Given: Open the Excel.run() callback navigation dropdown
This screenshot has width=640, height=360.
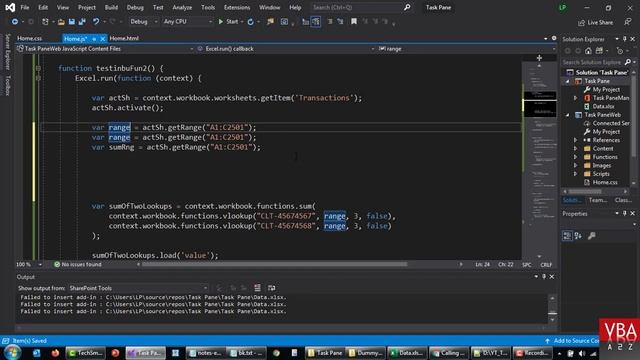Looking at the screenshot, I should (286, 49).
